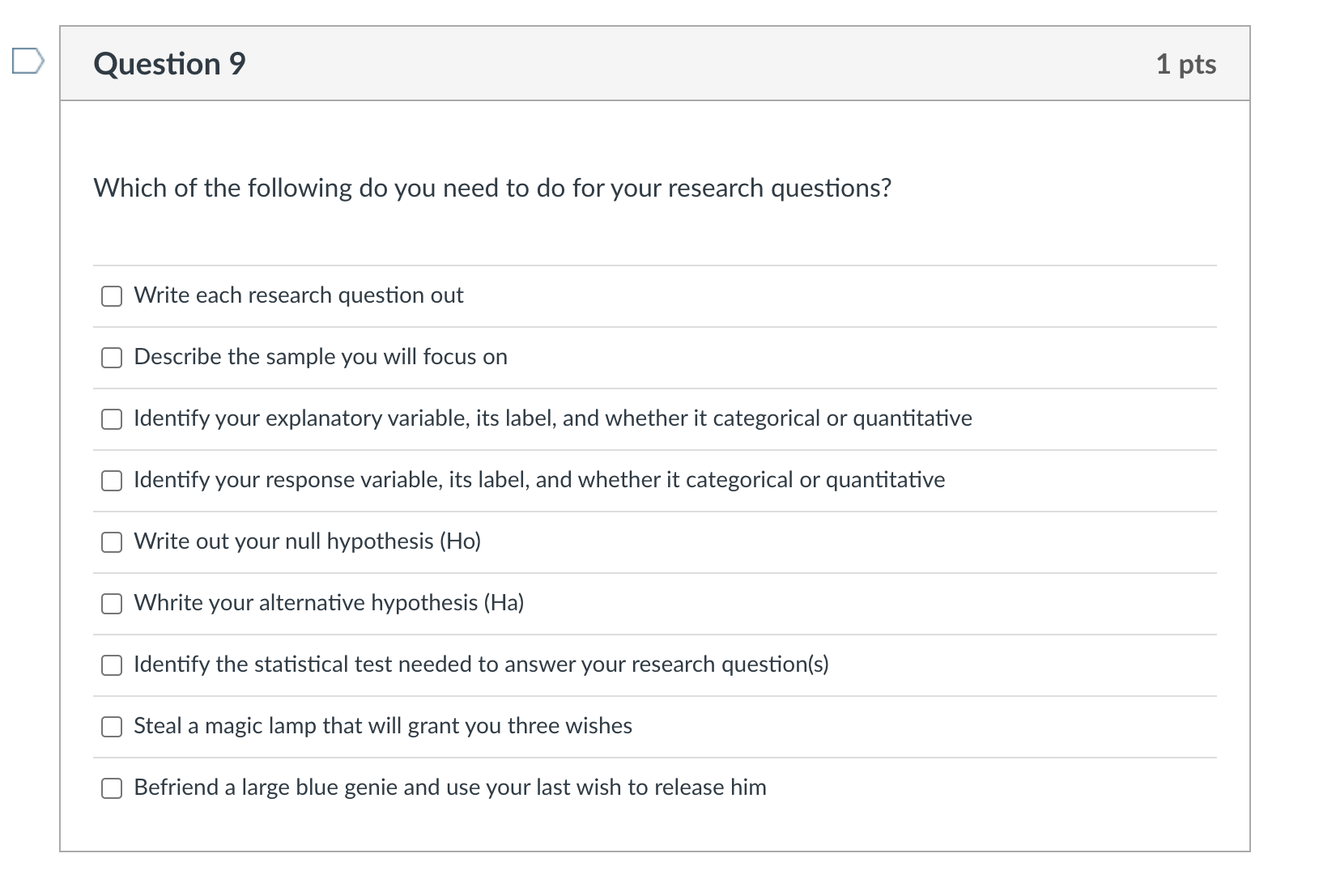The height and width of the screenshot is (896, 1319).
Task: Check 'Describe the sample you will focus on'
Action: 111,357
